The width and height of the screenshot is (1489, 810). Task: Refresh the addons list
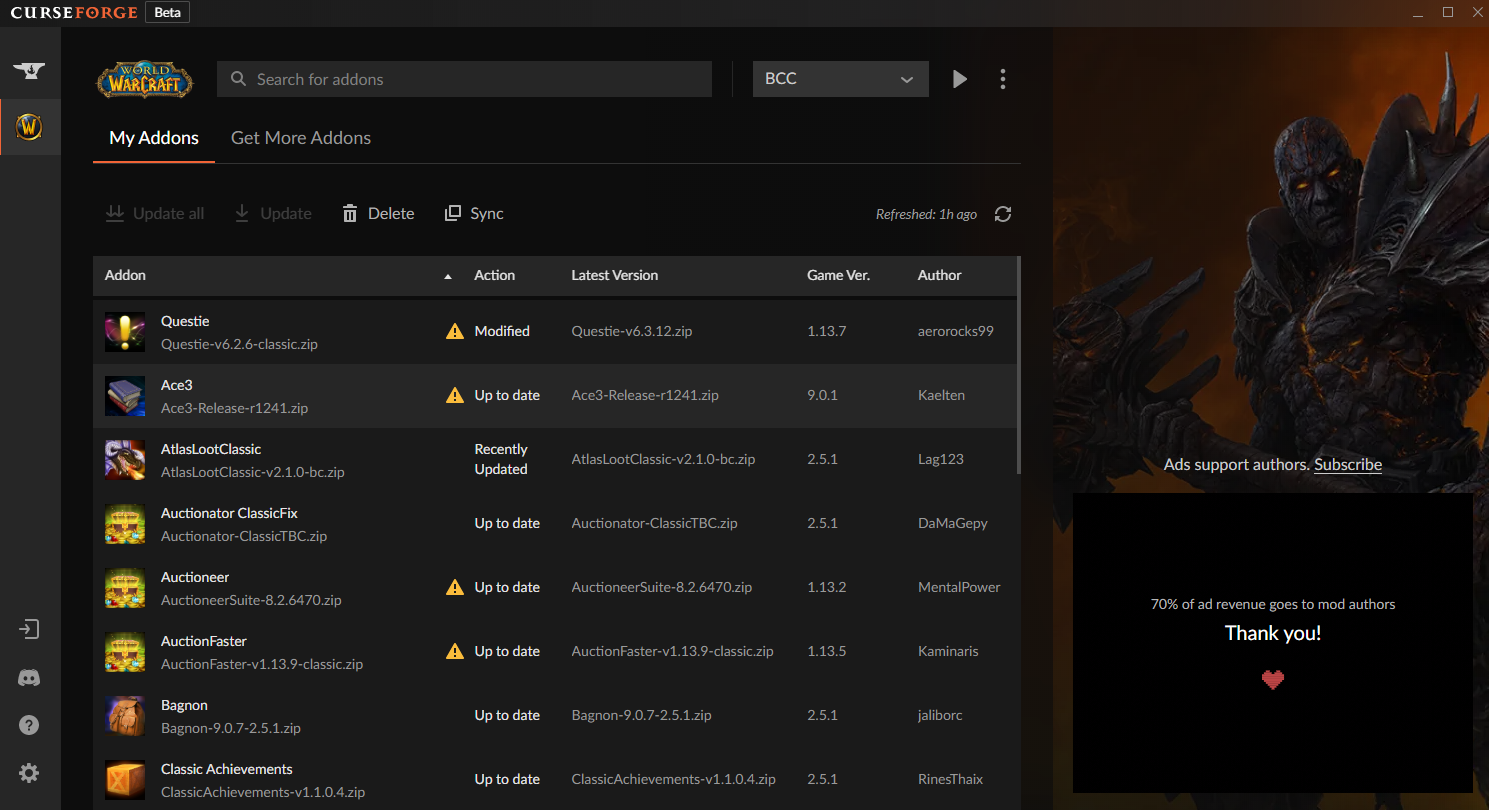(1003, 214)
